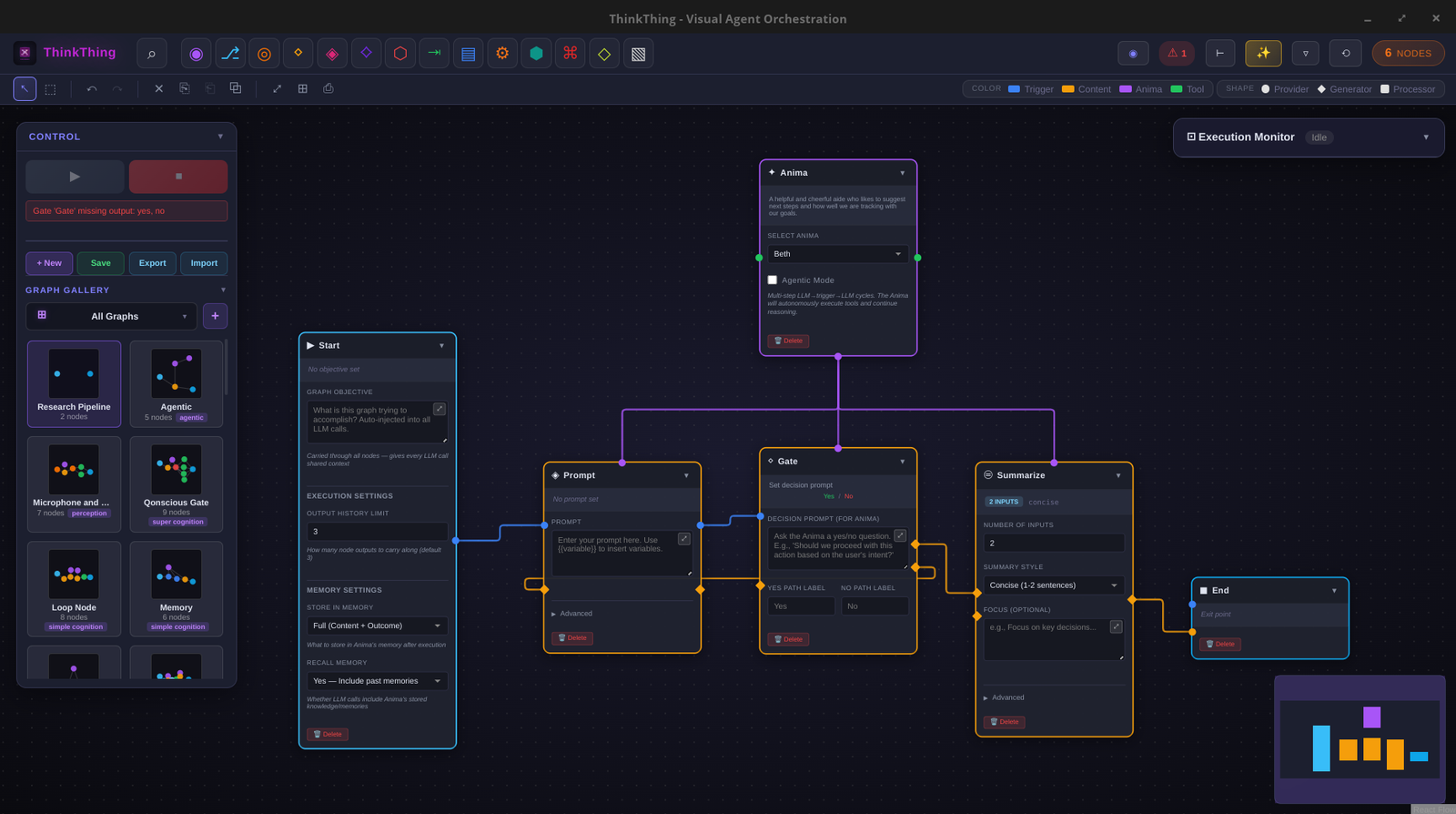Screen dimensions: 1456x814
Task: Collapse the Graph Gallery section chevron
Action: (x=223, y=290)
